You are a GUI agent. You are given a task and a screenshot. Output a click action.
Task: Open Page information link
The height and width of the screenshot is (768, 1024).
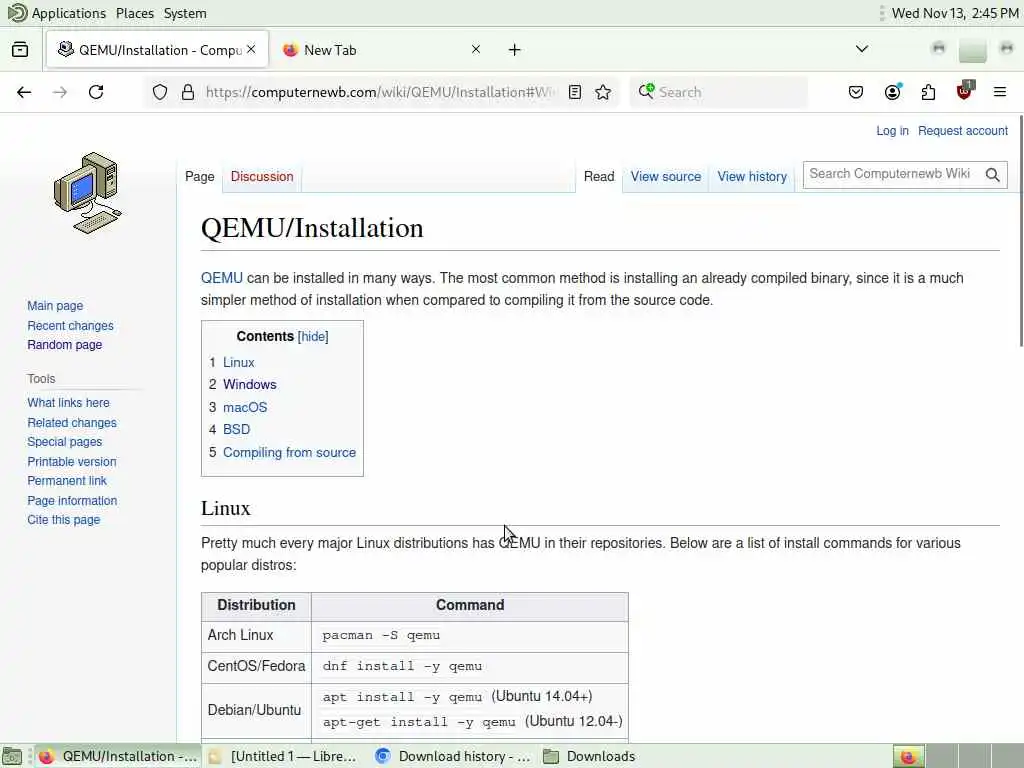coord(72,501)
